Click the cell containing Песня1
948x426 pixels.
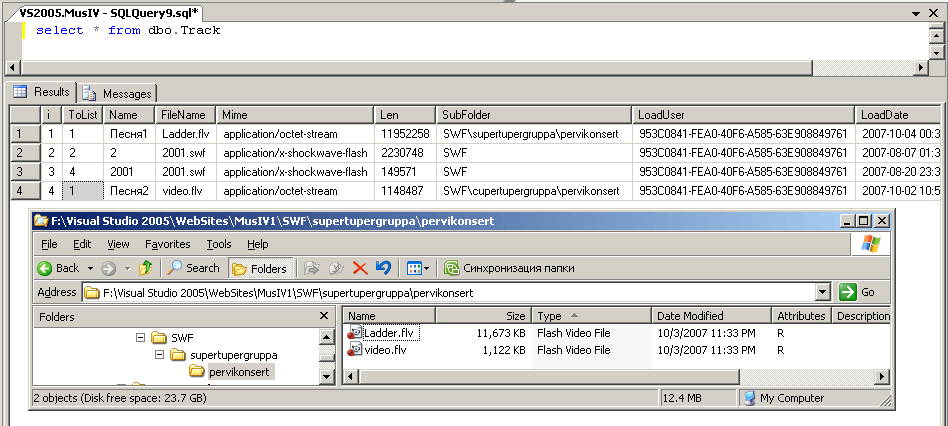click(x=129, y=134)
